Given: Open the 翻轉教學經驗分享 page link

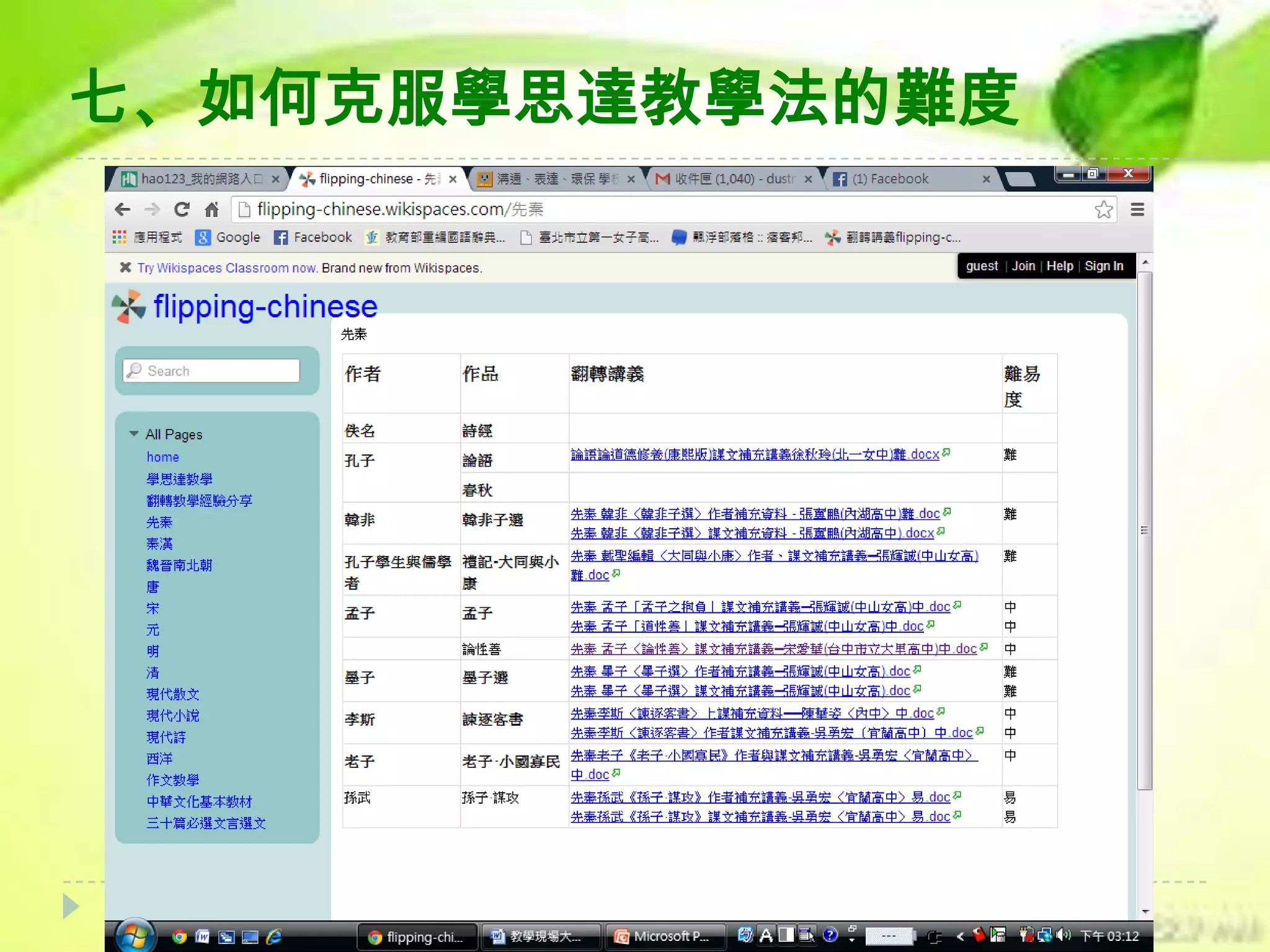Looking at the screenshot, I should pyautogui.click(x=199, y=500).
